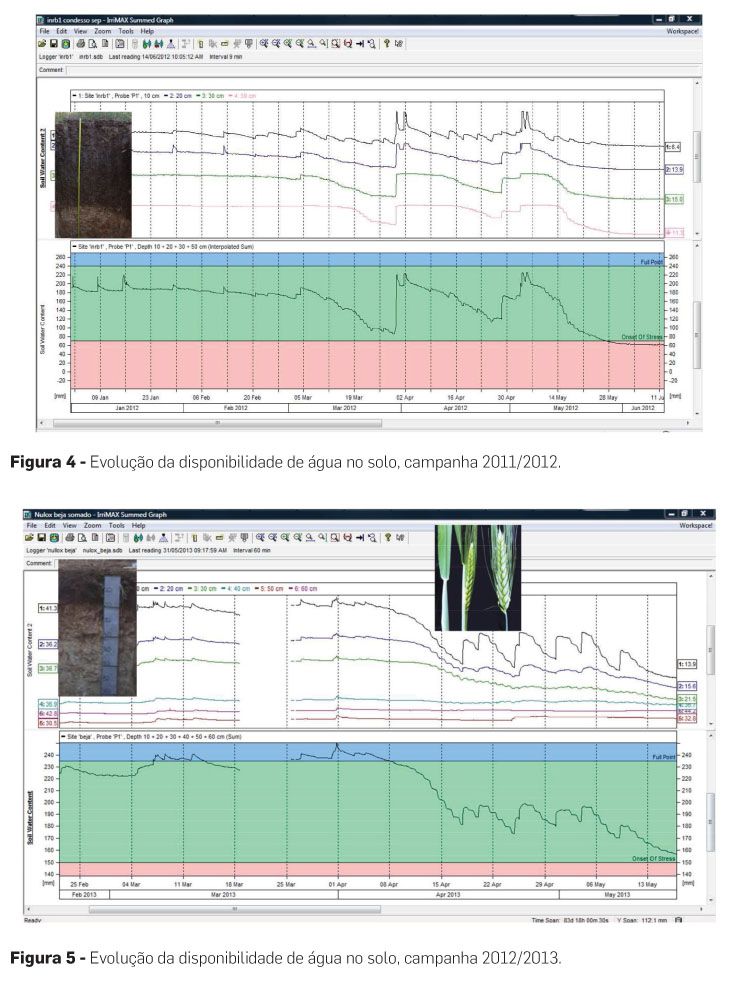Click '1:41.3' value tag in Nulox beja graph
732x986 pixels.
[x=48, y=608]
